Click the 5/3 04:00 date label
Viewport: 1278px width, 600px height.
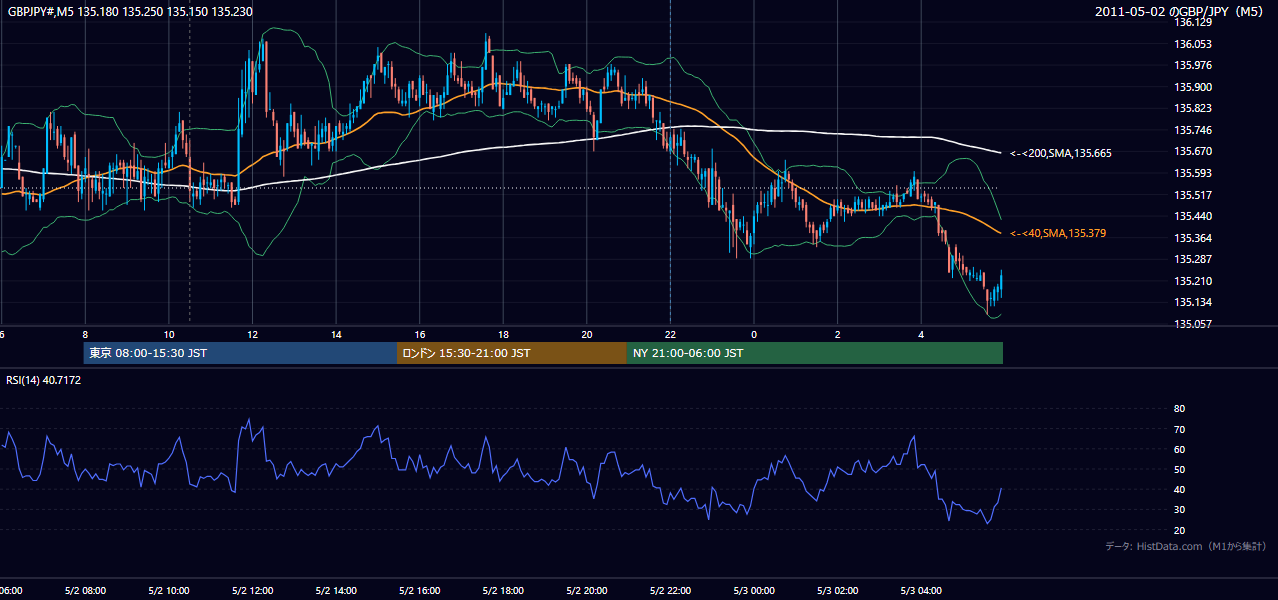[921, 590]
